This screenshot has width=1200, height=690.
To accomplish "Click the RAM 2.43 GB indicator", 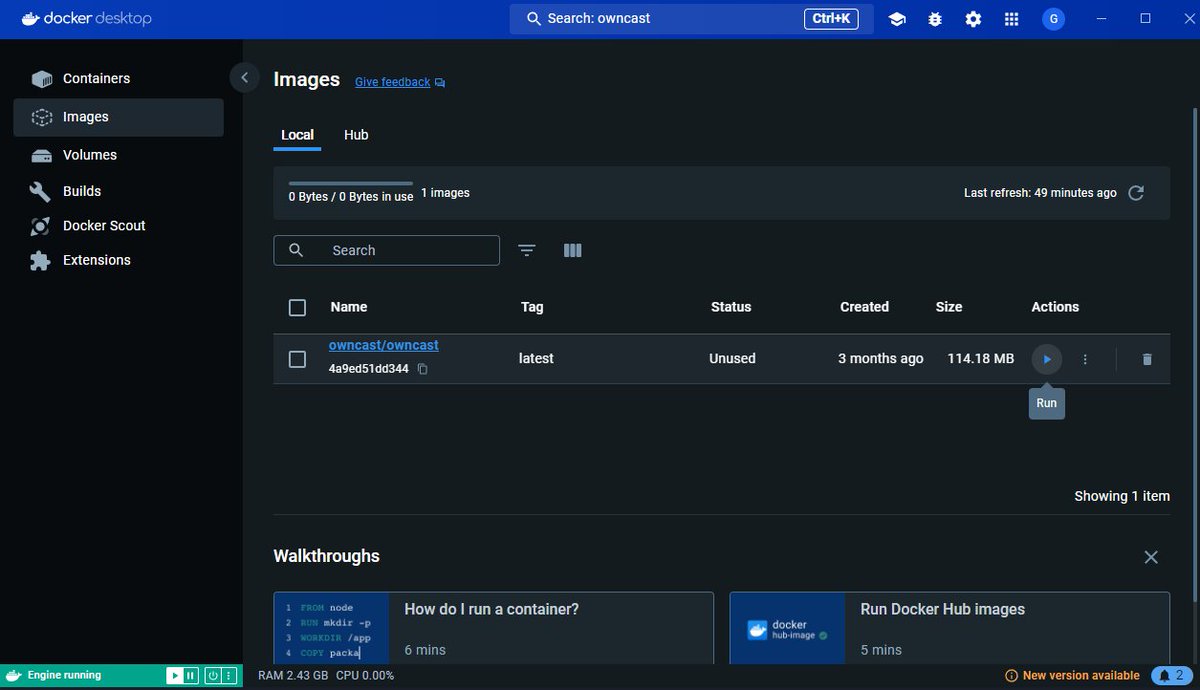I will click(x=293, y=676).
